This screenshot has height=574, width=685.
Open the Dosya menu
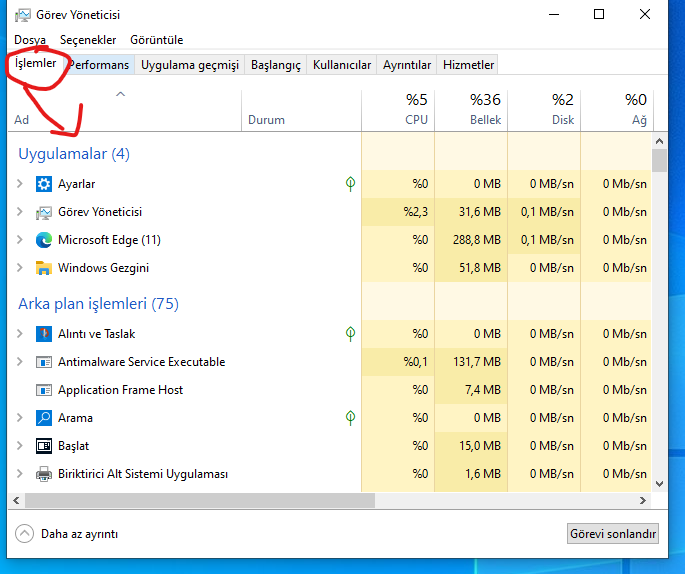30,40
